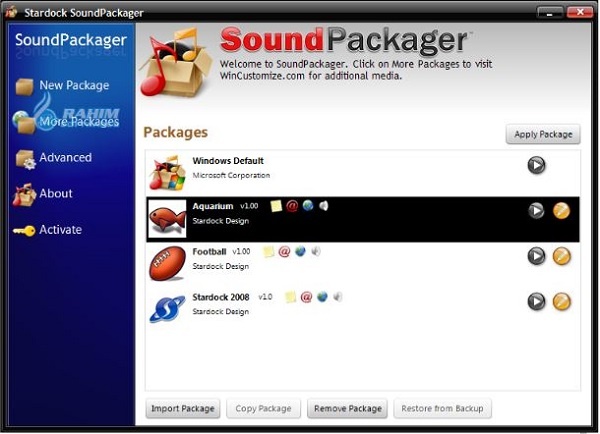This screenshot has width=600, height=434.
Task: Click the orange edit icon for Football
Action: click(562, 256)
